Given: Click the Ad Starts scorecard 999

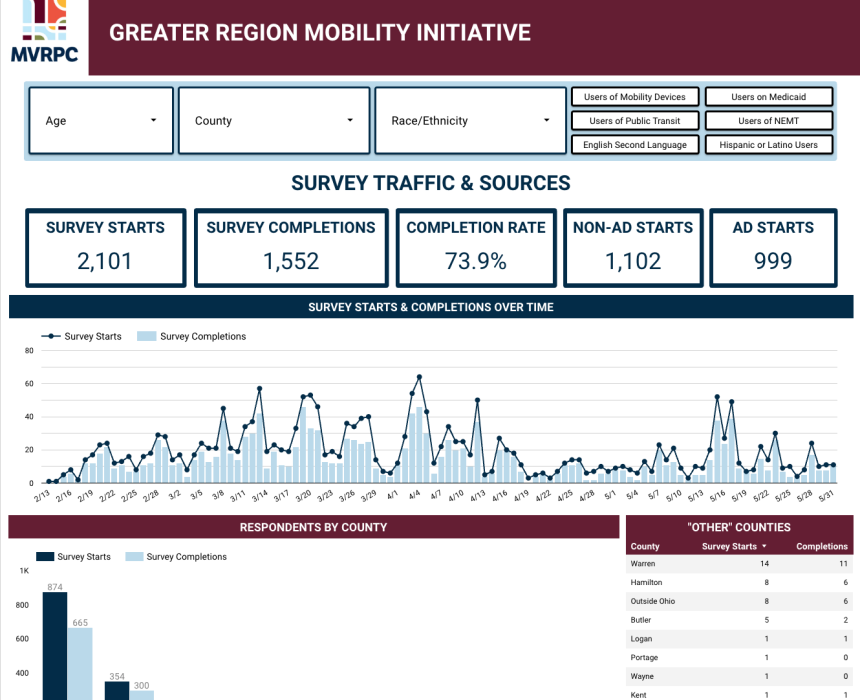Looking at the screenshot, I should point(773,248).
